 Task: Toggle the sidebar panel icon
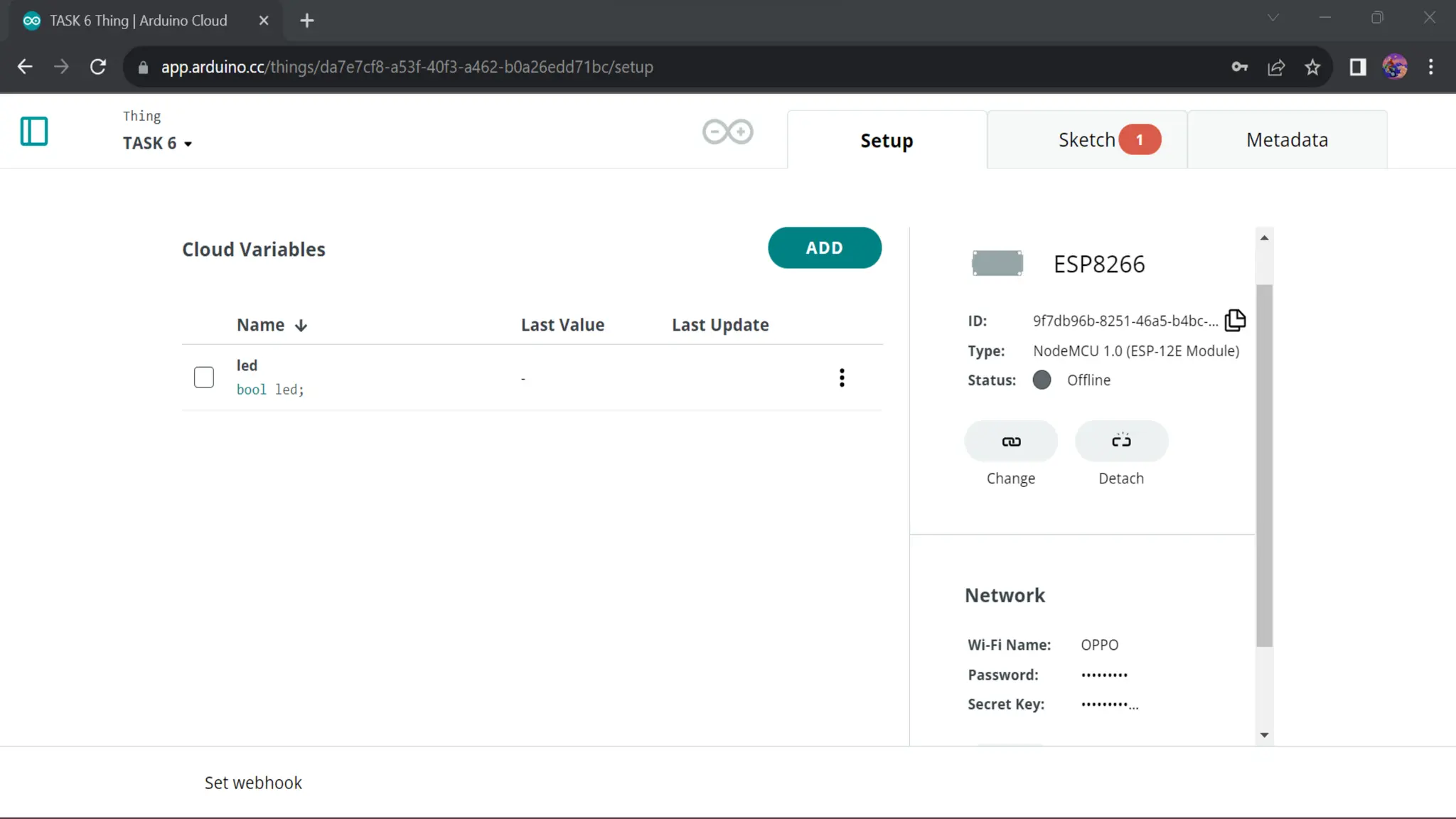click(33, 132)
